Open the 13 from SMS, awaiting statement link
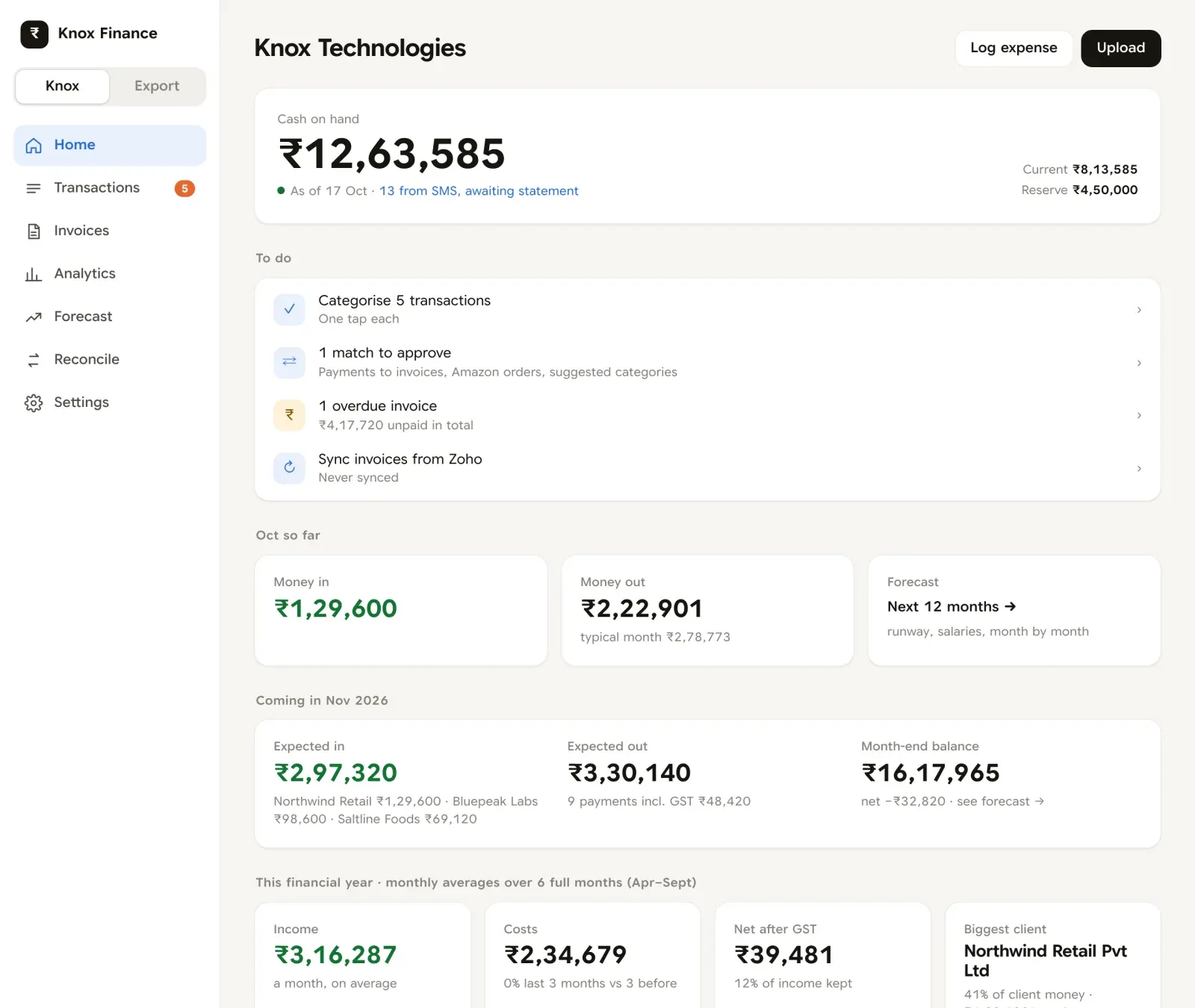 pyautogui.click(x=479, y=191)
